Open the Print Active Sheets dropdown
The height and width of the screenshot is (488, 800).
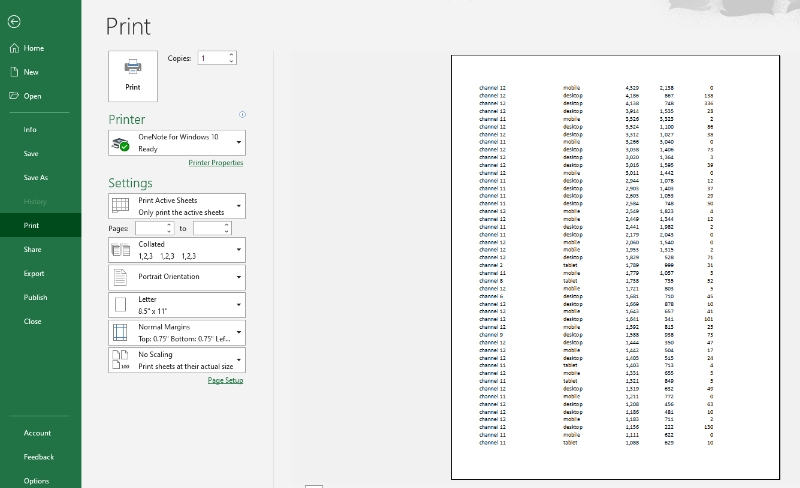click(x=239, y=206)
